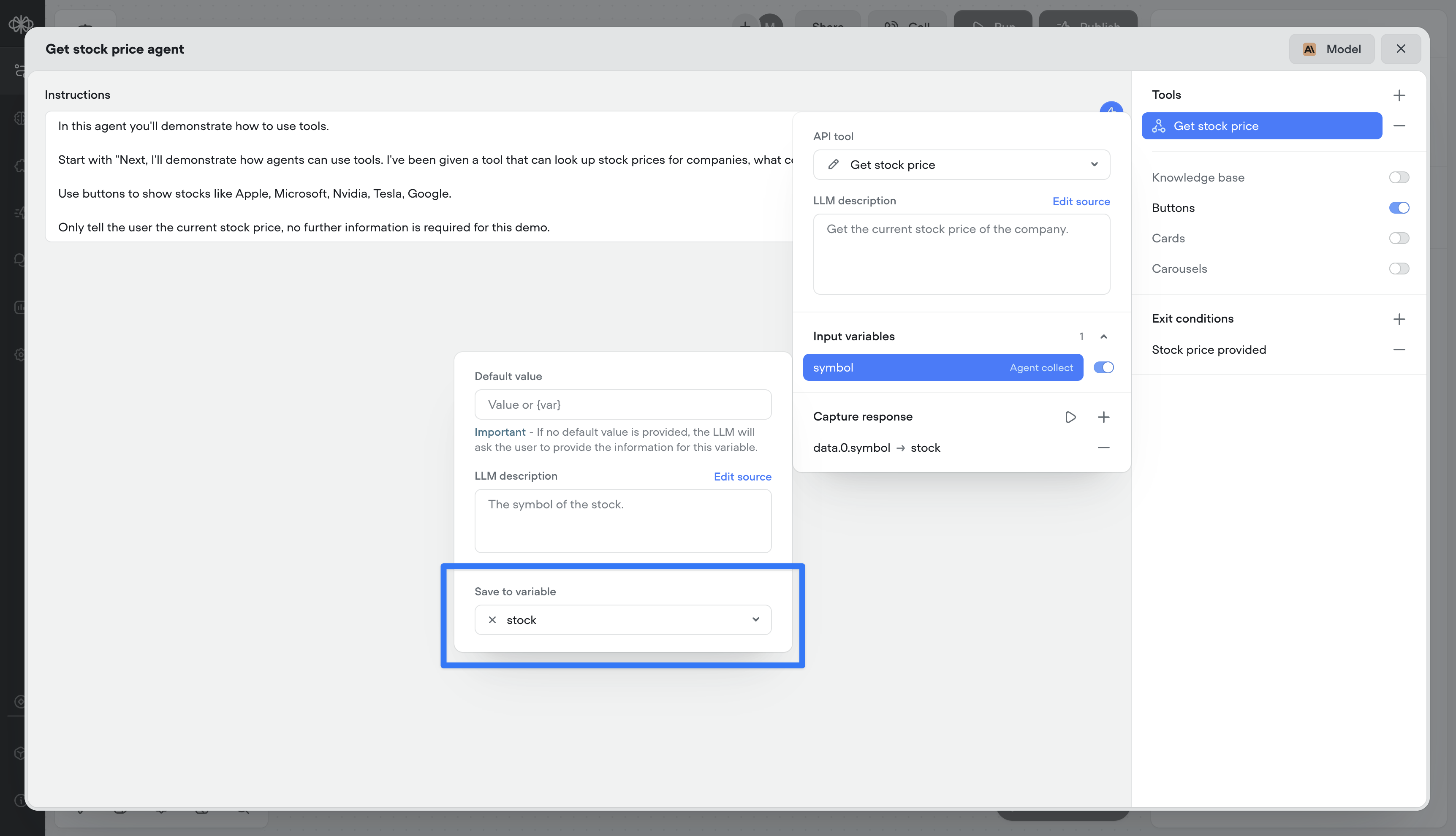The image size is (1456, 836).
Task: Remove the Stock price provided exit condition
Action: 1399,349
